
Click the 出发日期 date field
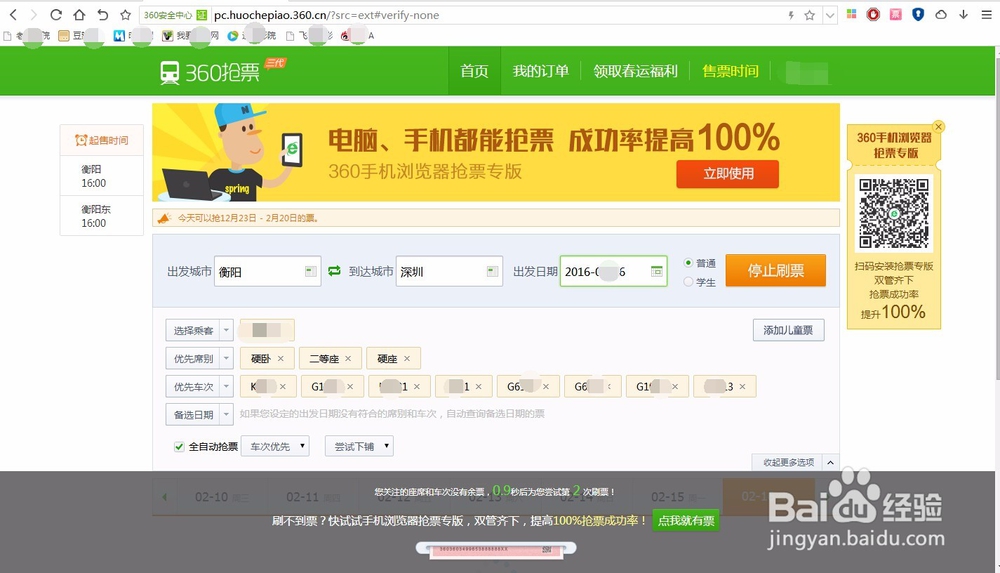(x=614, y=271)
